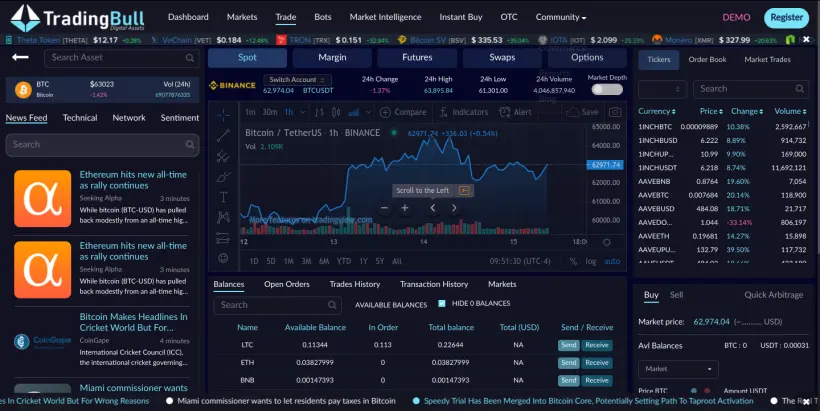Click the Binance exchange logo
Viewport: 820px width, 411px height.
point(232,85)
